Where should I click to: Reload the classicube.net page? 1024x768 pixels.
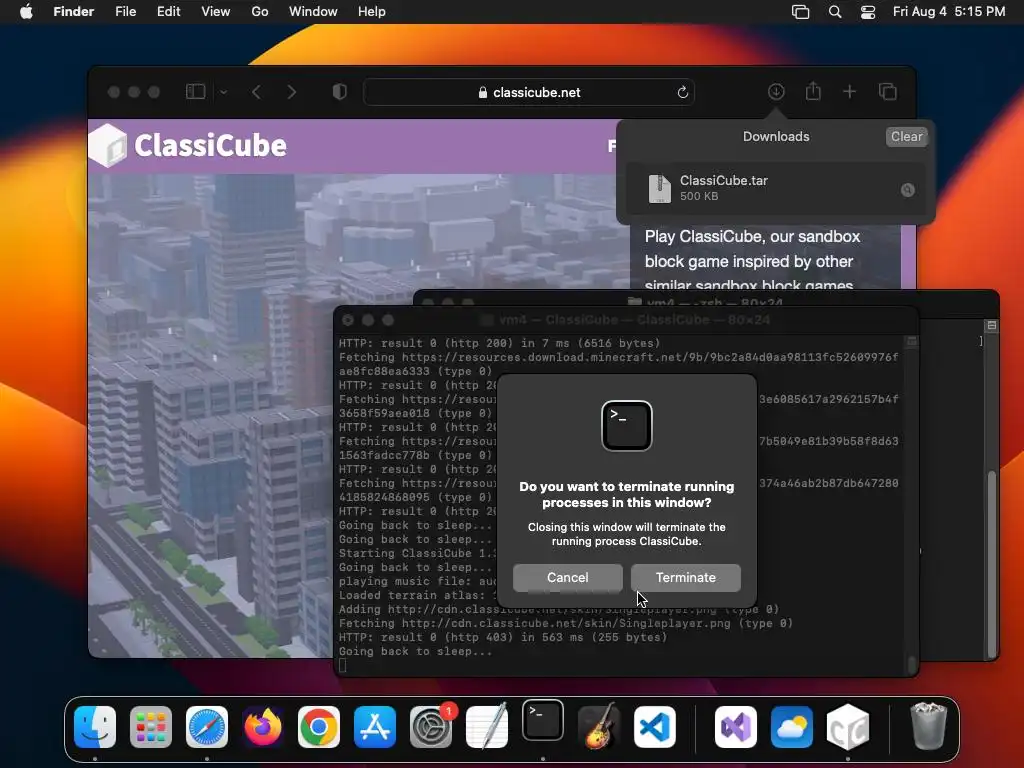click(x=682, y=92)
